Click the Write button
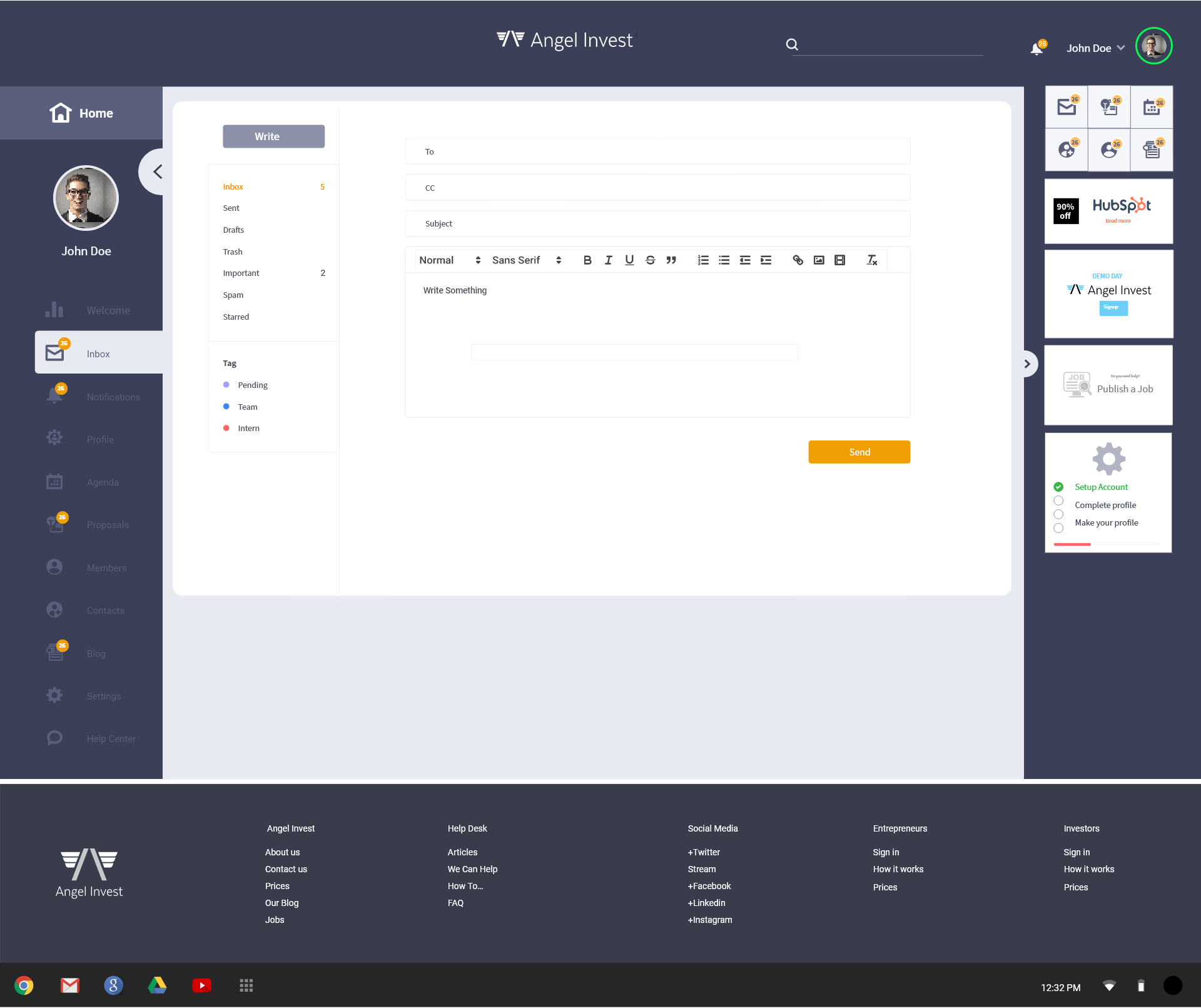This screenshot has width=1201, height=1008. tap(273, 136)
